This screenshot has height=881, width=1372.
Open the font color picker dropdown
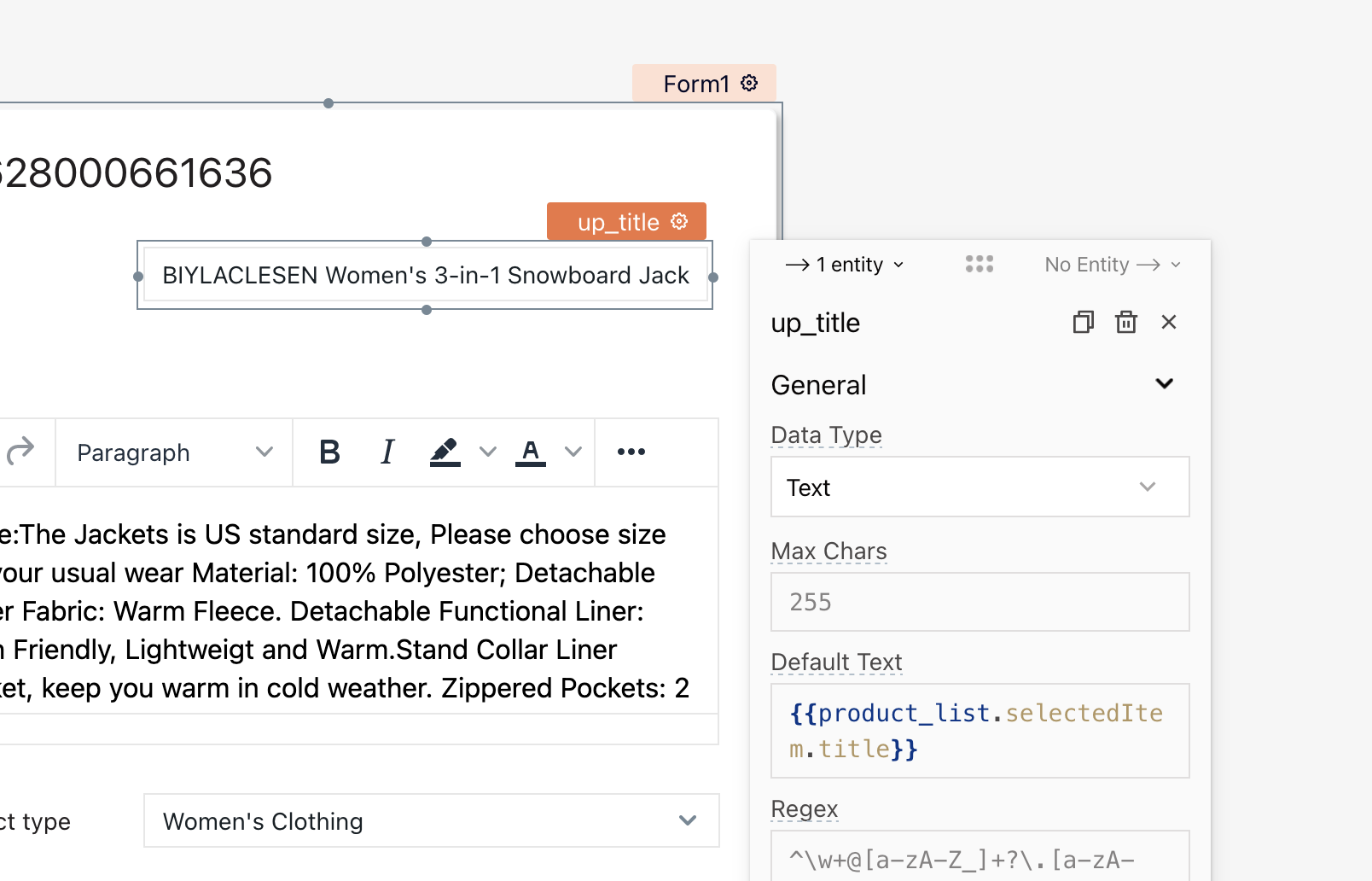(x=573, y=452)
